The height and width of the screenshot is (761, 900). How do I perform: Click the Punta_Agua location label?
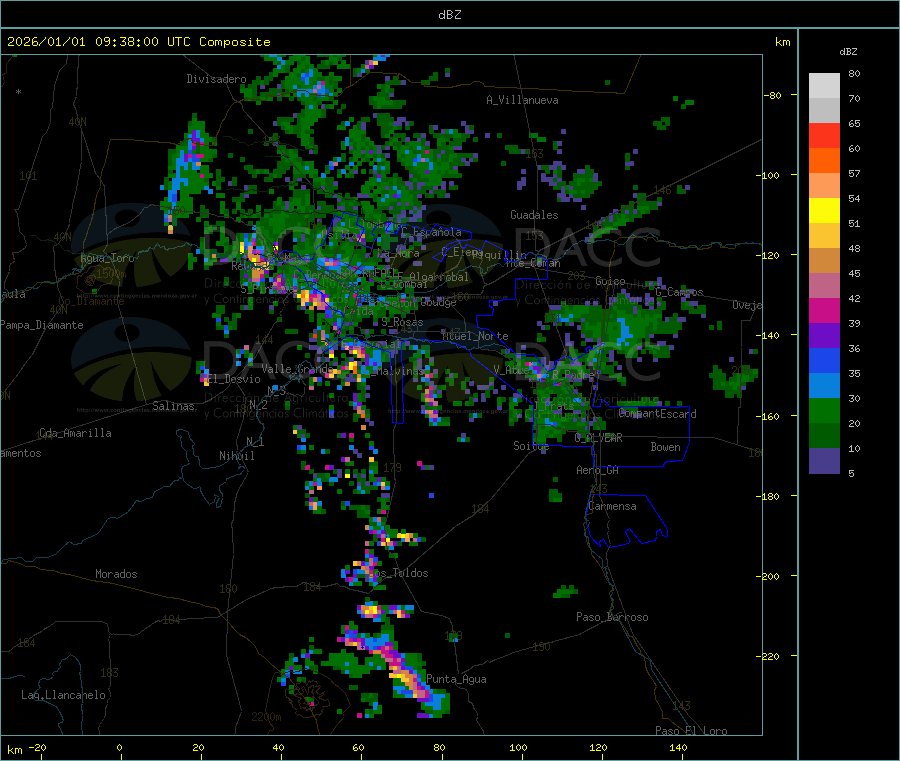(456, 679)
